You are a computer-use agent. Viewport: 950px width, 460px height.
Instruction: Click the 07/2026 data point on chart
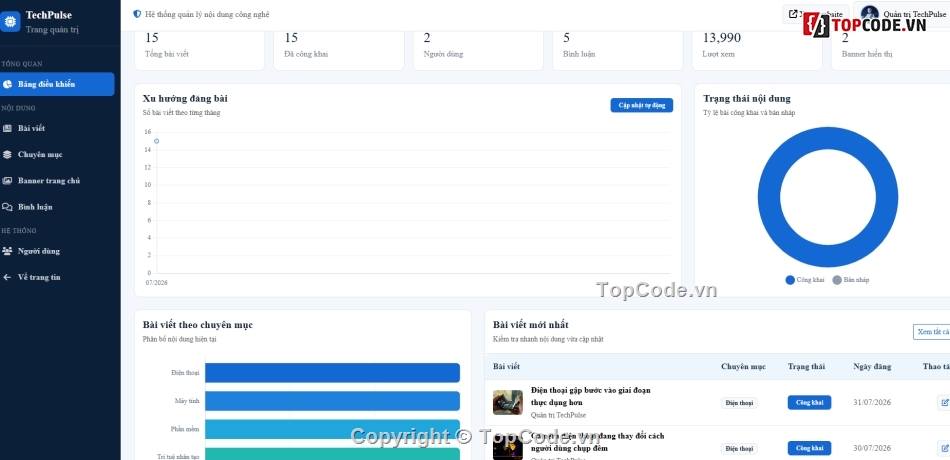click(156, 141)
